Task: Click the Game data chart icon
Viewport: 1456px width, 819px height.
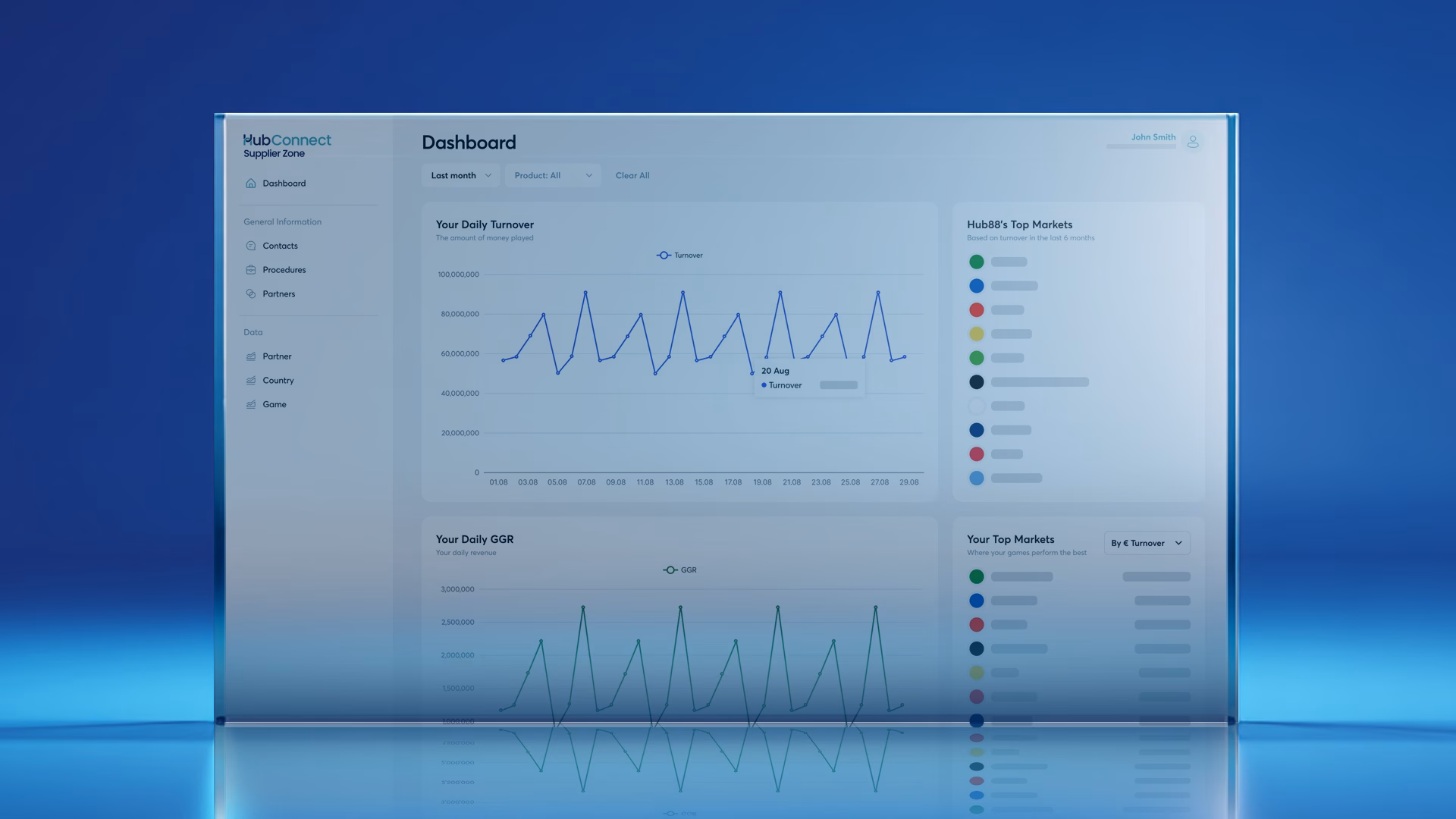Action: pos(251,405)
